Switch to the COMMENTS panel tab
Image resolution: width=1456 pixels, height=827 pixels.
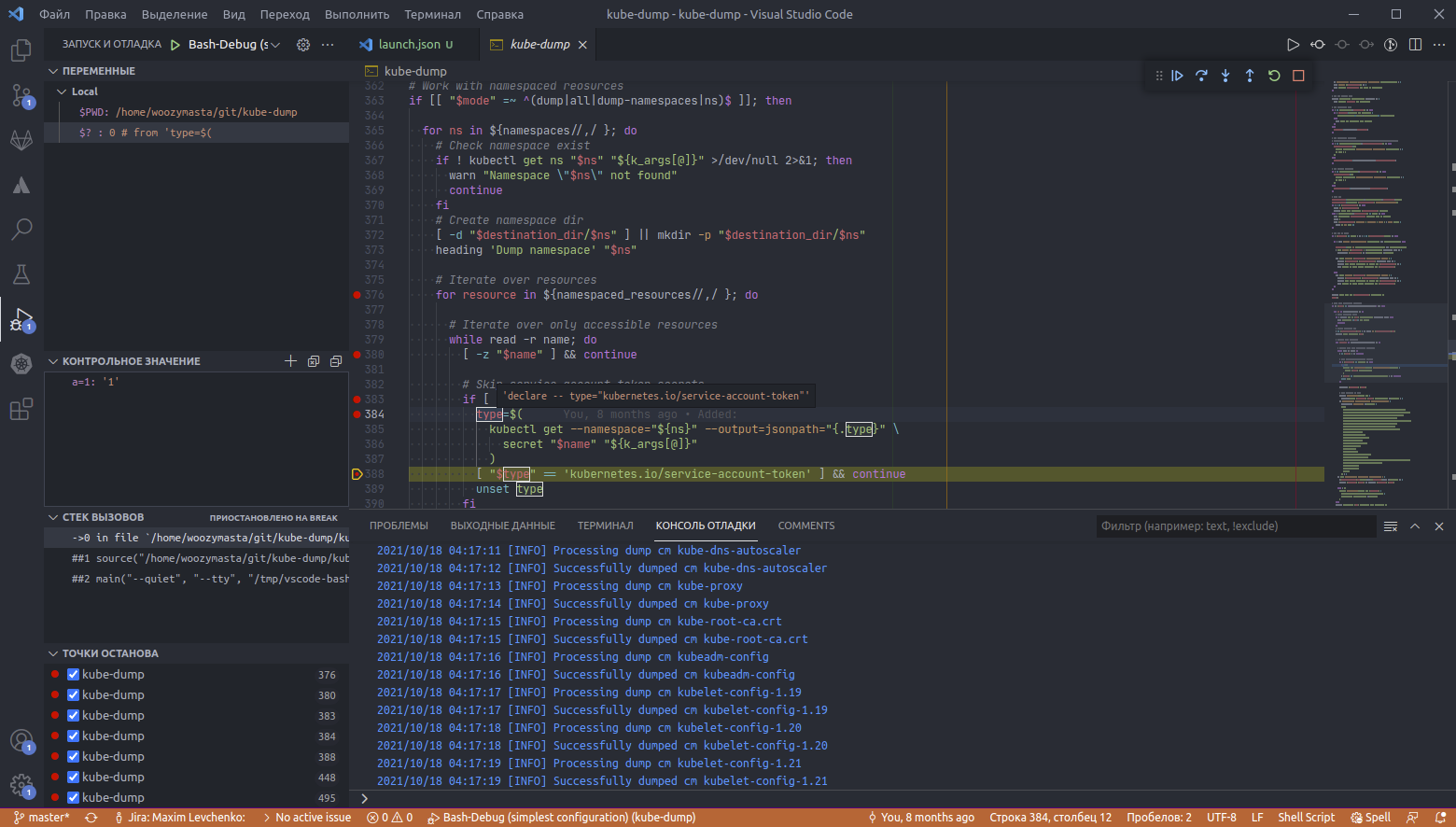click(806, 526)
